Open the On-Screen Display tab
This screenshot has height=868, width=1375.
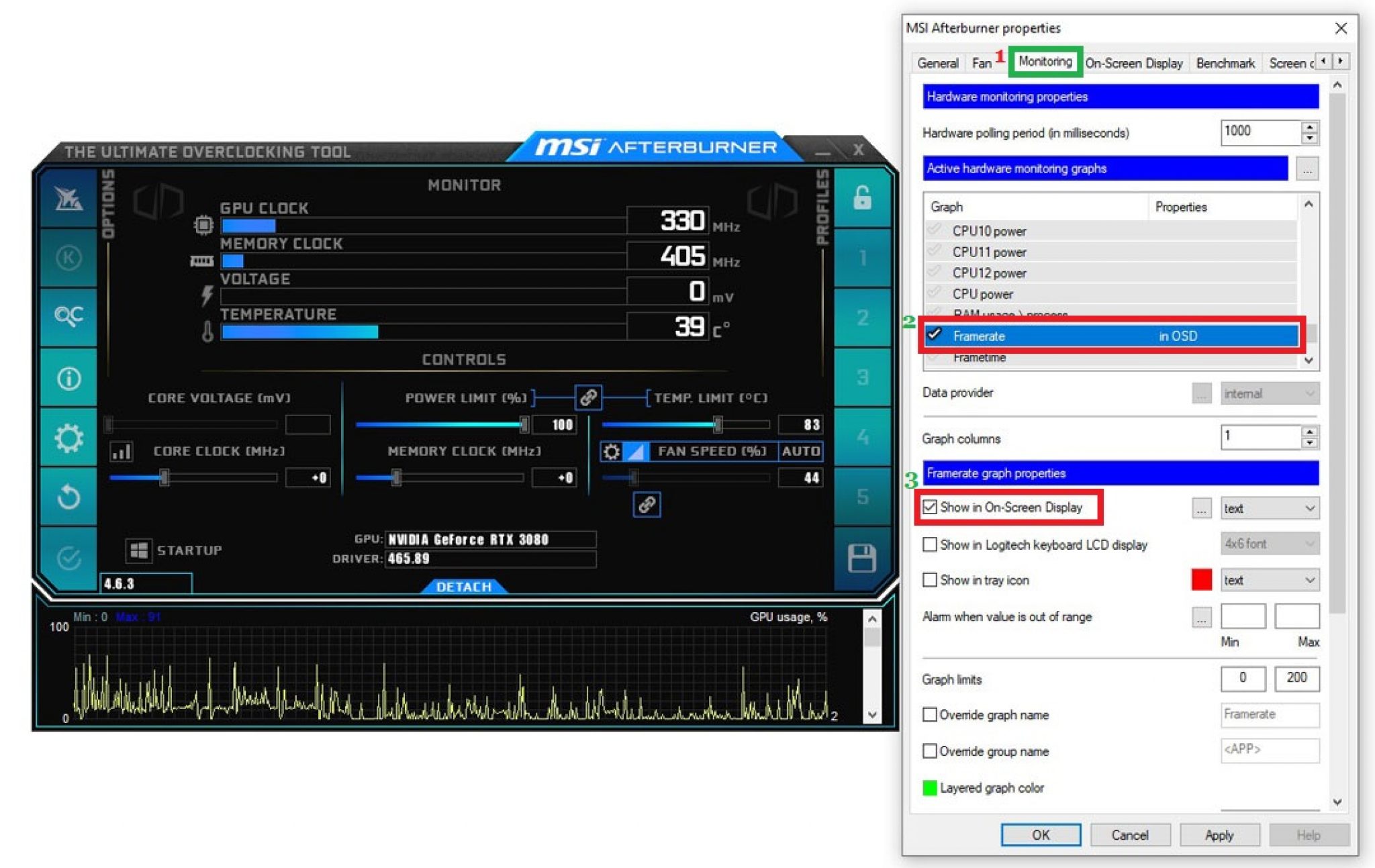tap(1133, 63)
